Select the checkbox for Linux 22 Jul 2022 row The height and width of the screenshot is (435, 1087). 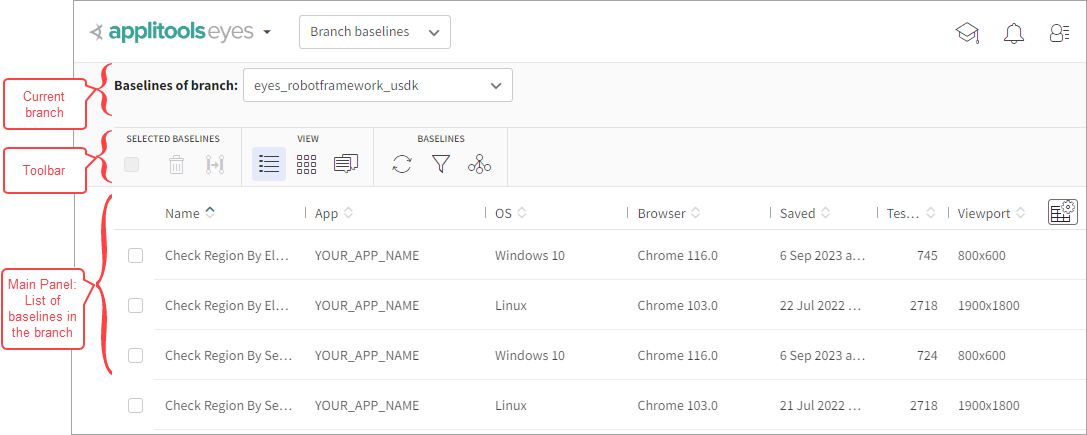point(136,306)
